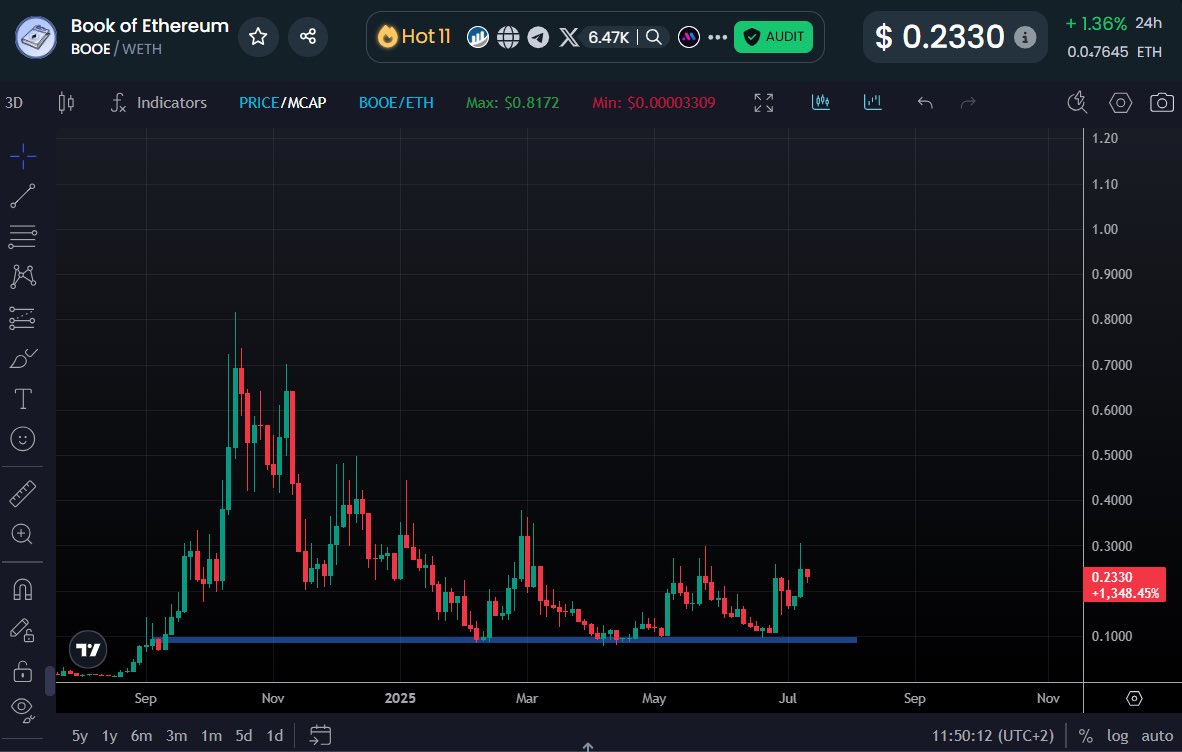Click the magnifier search icon in socials bar

click(x=654, y=36)
